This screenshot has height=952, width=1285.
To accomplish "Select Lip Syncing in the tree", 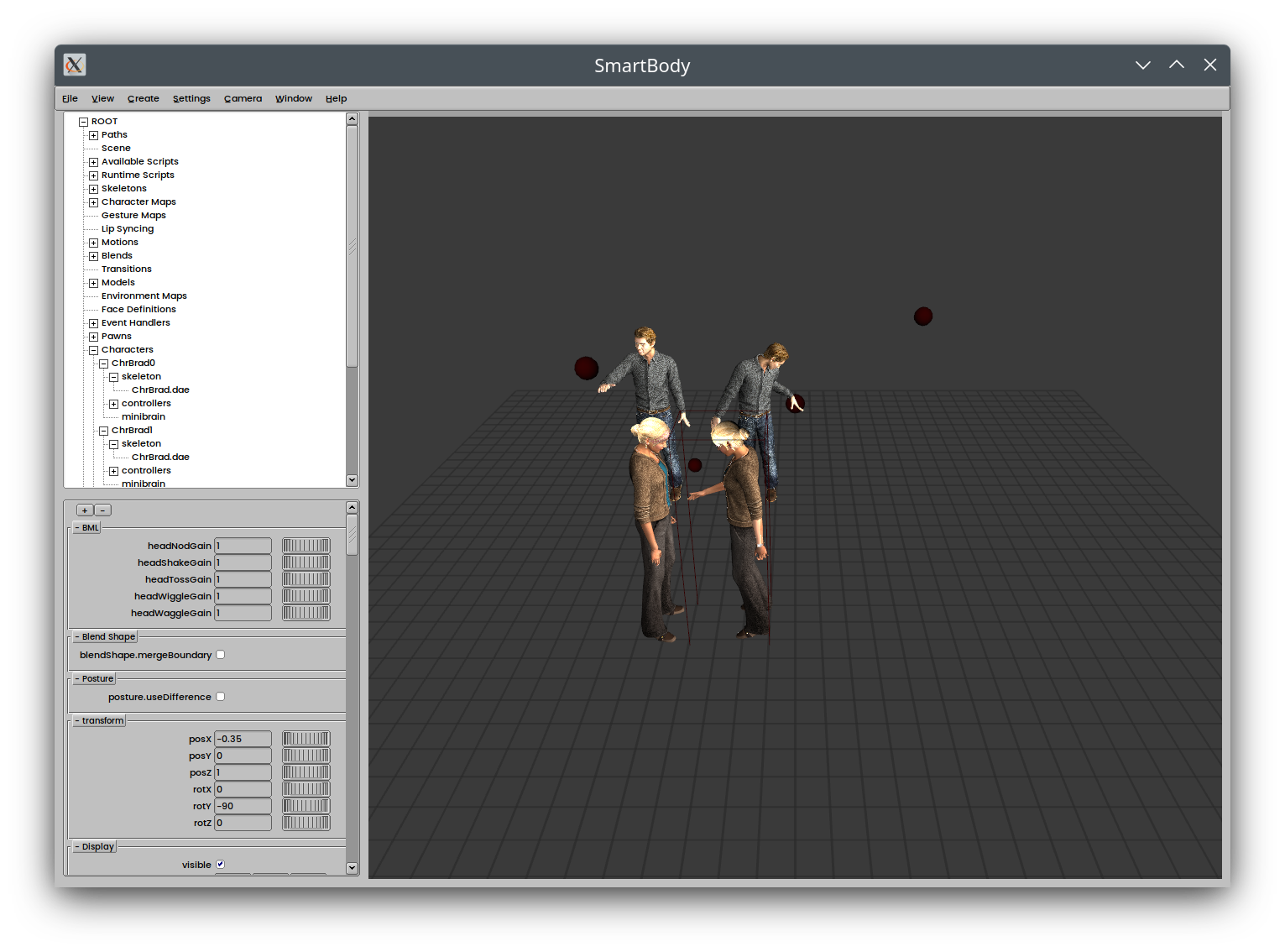I will click(128, 228).
